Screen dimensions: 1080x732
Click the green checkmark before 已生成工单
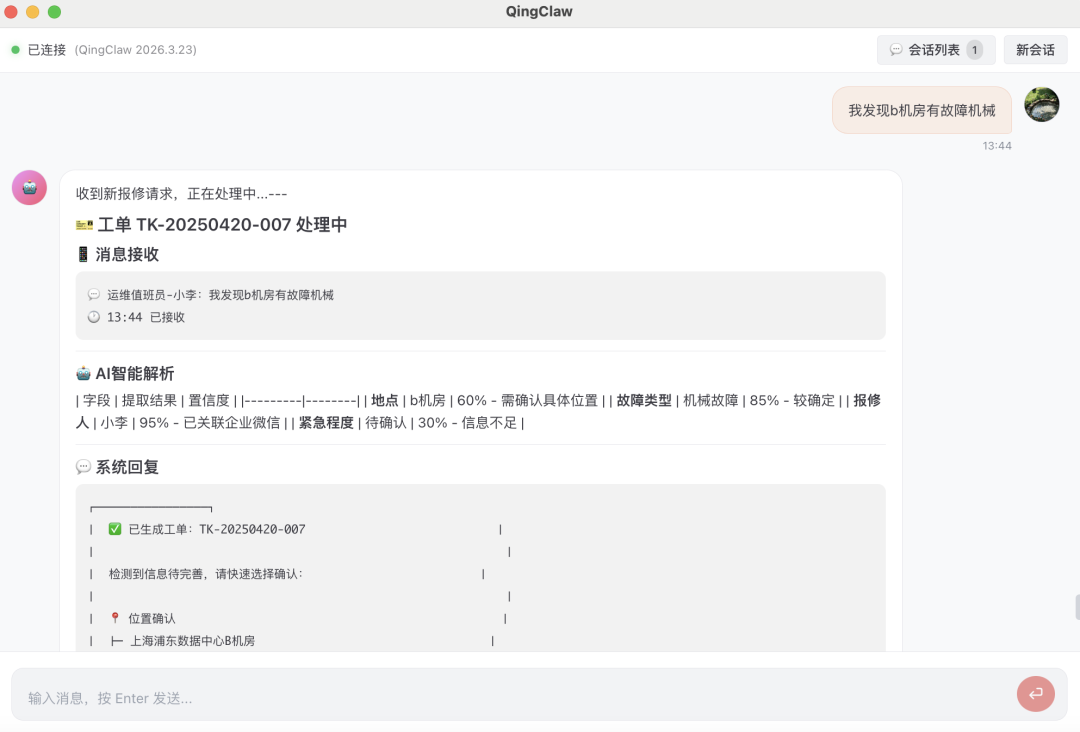tap(114, 529)
